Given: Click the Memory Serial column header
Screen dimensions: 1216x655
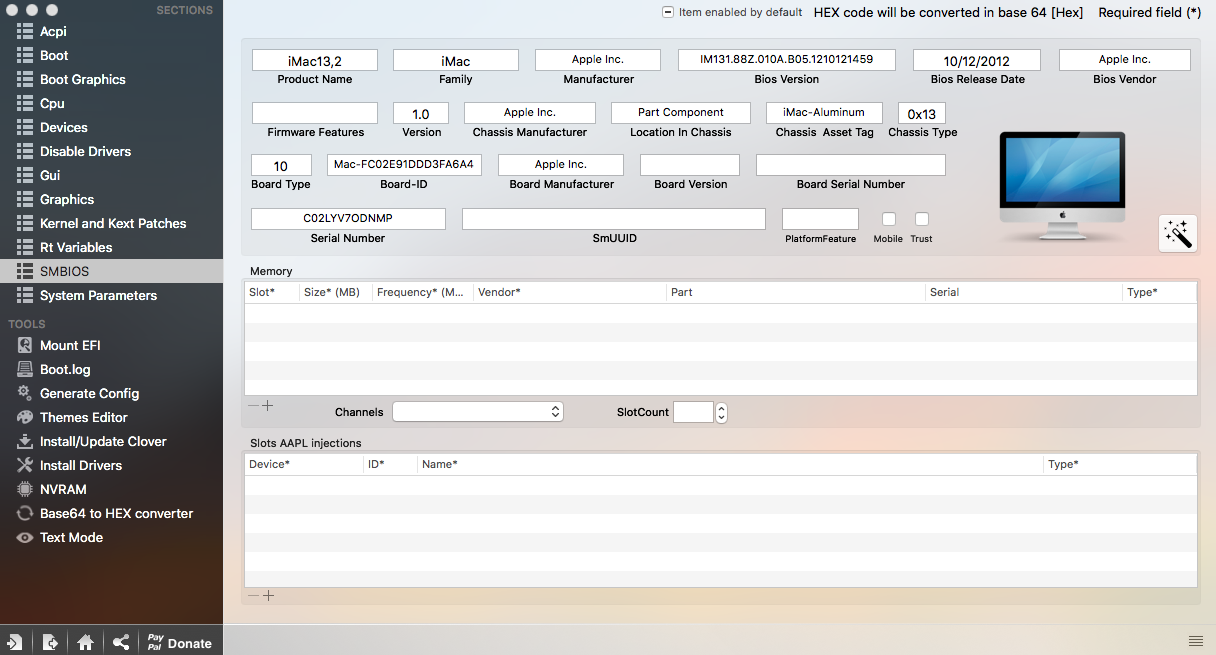Looking at the screenshot, I should coord(1024,293).
